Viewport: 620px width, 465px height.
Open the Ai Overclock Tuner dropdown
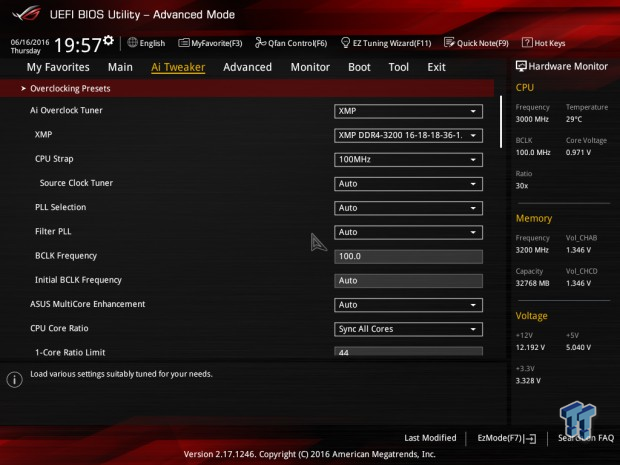(x=408, y=111)
